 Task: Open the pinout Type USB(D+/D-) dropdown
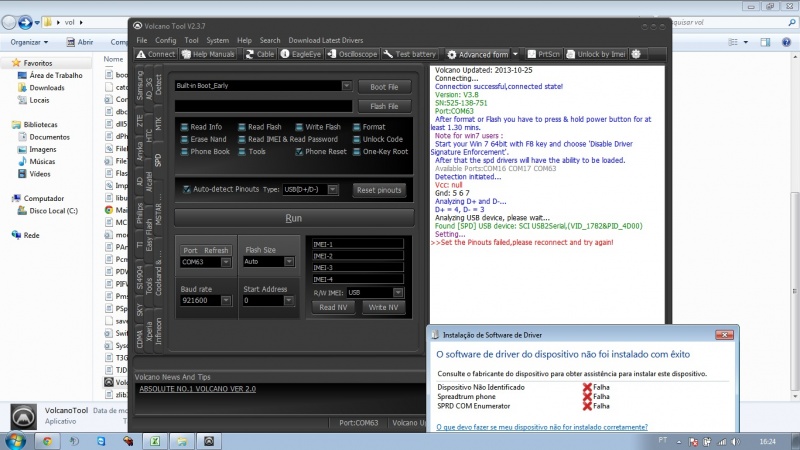(x=333, y=189)
